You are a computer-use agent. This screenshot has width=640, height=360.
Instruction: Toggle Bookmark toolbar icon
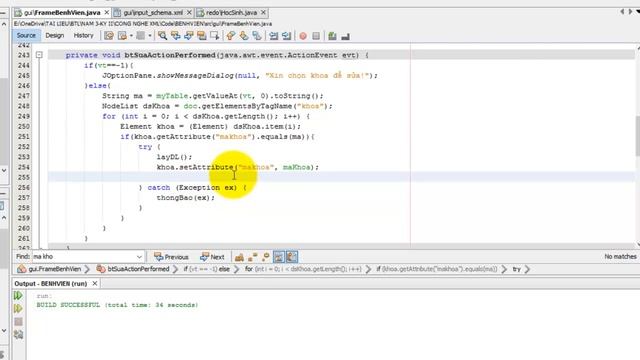pyautogui.click(x=257, y=36)
